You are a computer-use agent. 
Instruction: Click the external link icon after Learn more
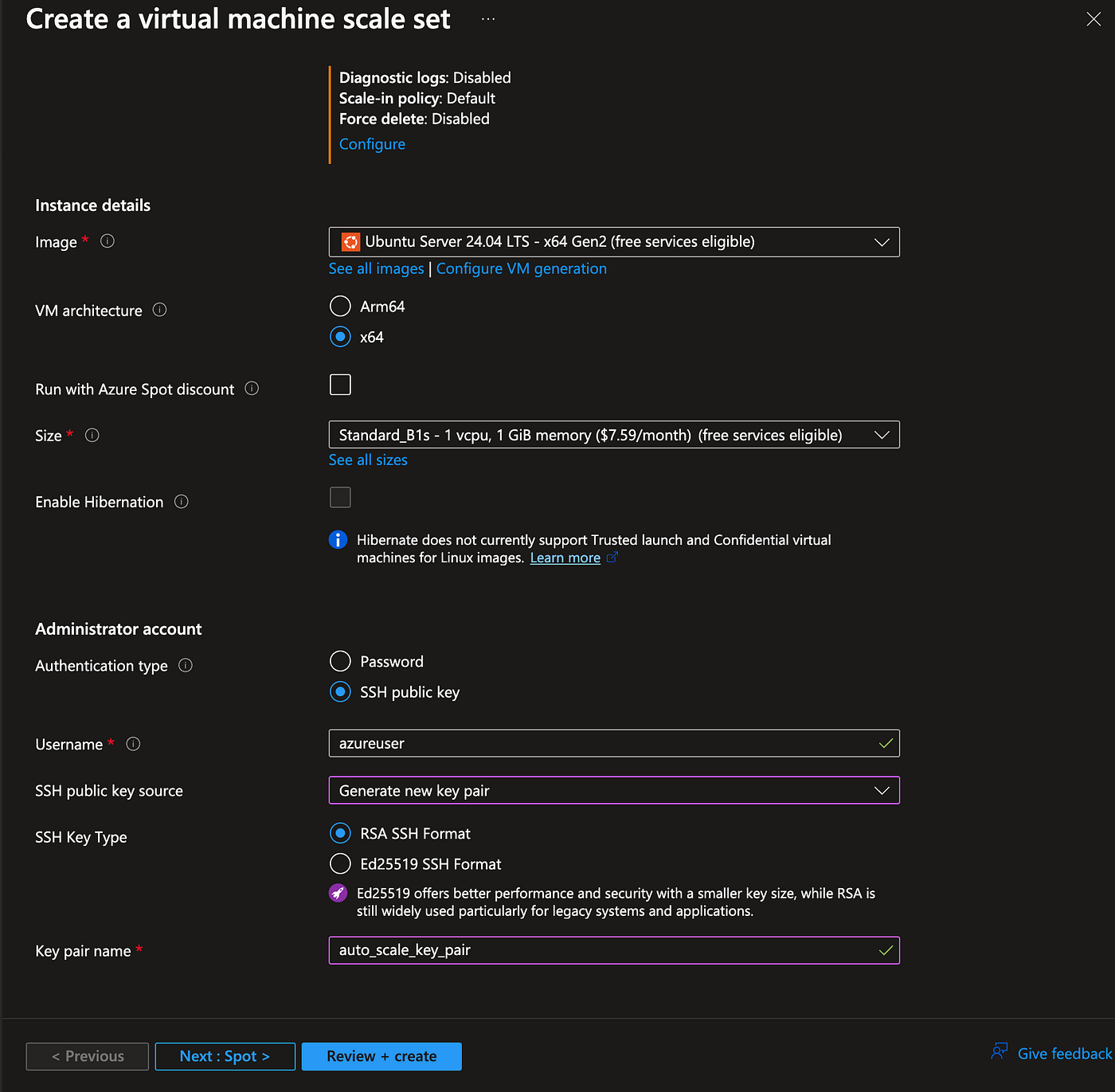click(612, 558)
